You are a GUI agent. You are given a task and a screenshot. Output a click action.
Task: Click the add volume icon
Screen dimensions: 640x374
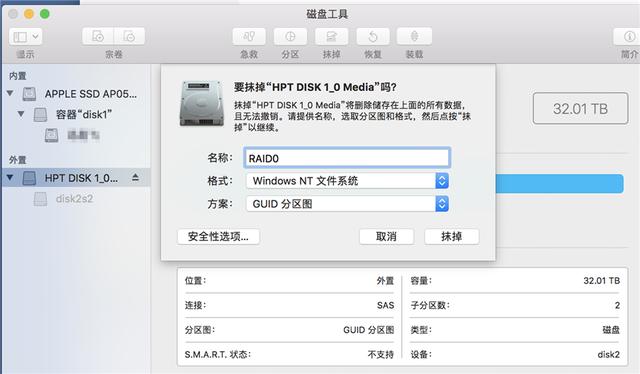[x=98, y=36]
